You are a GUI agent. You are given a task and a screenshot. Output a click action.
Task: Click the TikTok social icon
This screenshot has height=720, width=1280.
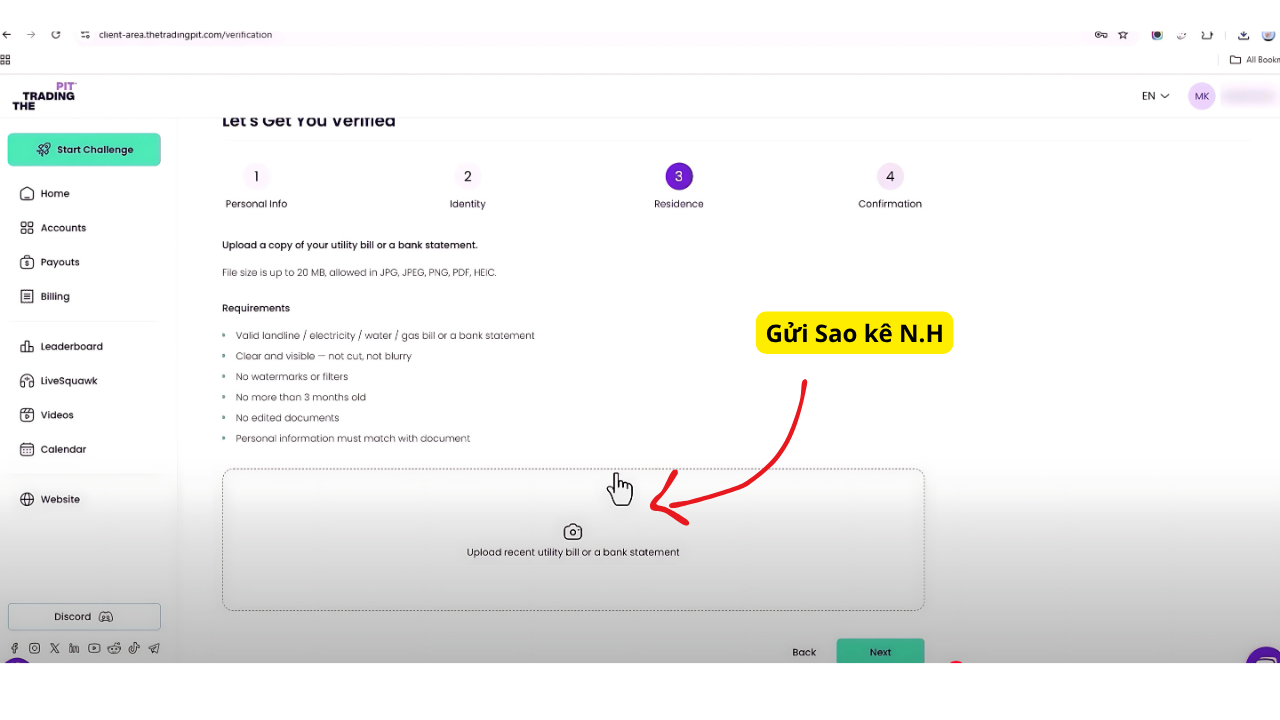coord(134,648)
